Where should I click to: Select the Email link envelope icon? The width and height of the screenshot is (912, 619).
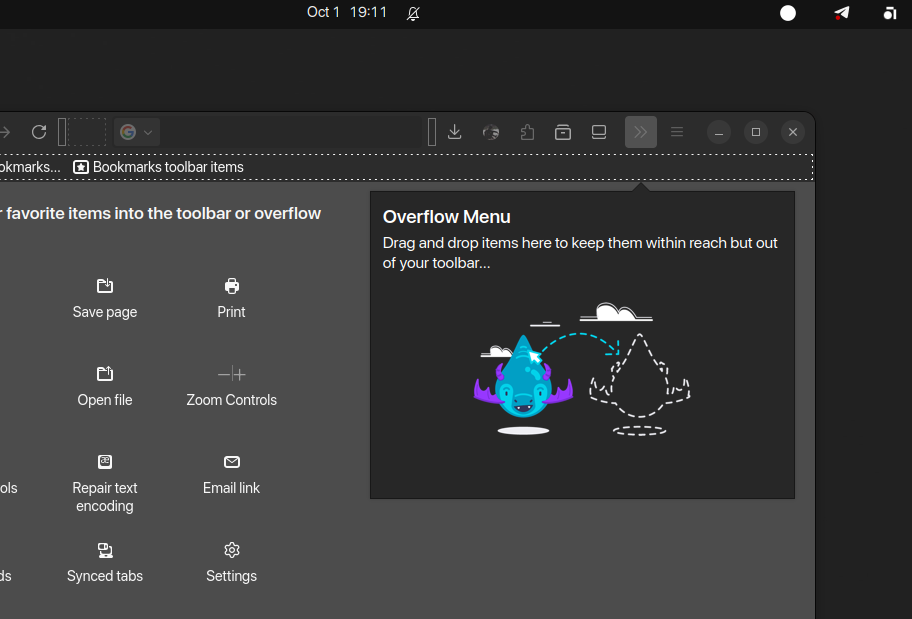click(x=232, y=462)
